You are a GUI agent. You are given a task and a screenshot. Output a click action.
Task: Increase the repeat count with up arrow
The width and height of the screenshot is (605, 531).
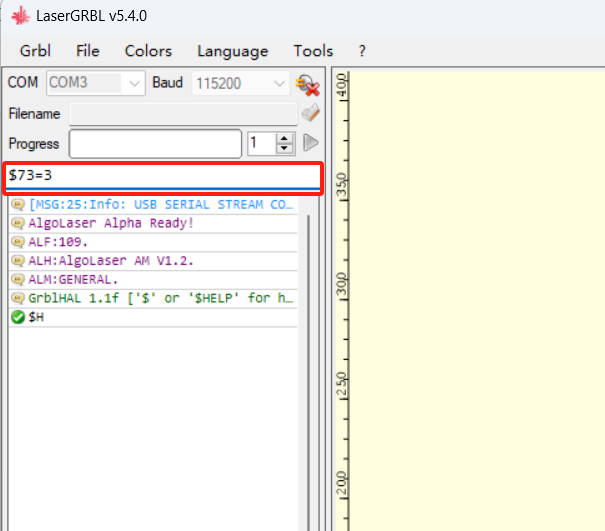coord(285,139)
